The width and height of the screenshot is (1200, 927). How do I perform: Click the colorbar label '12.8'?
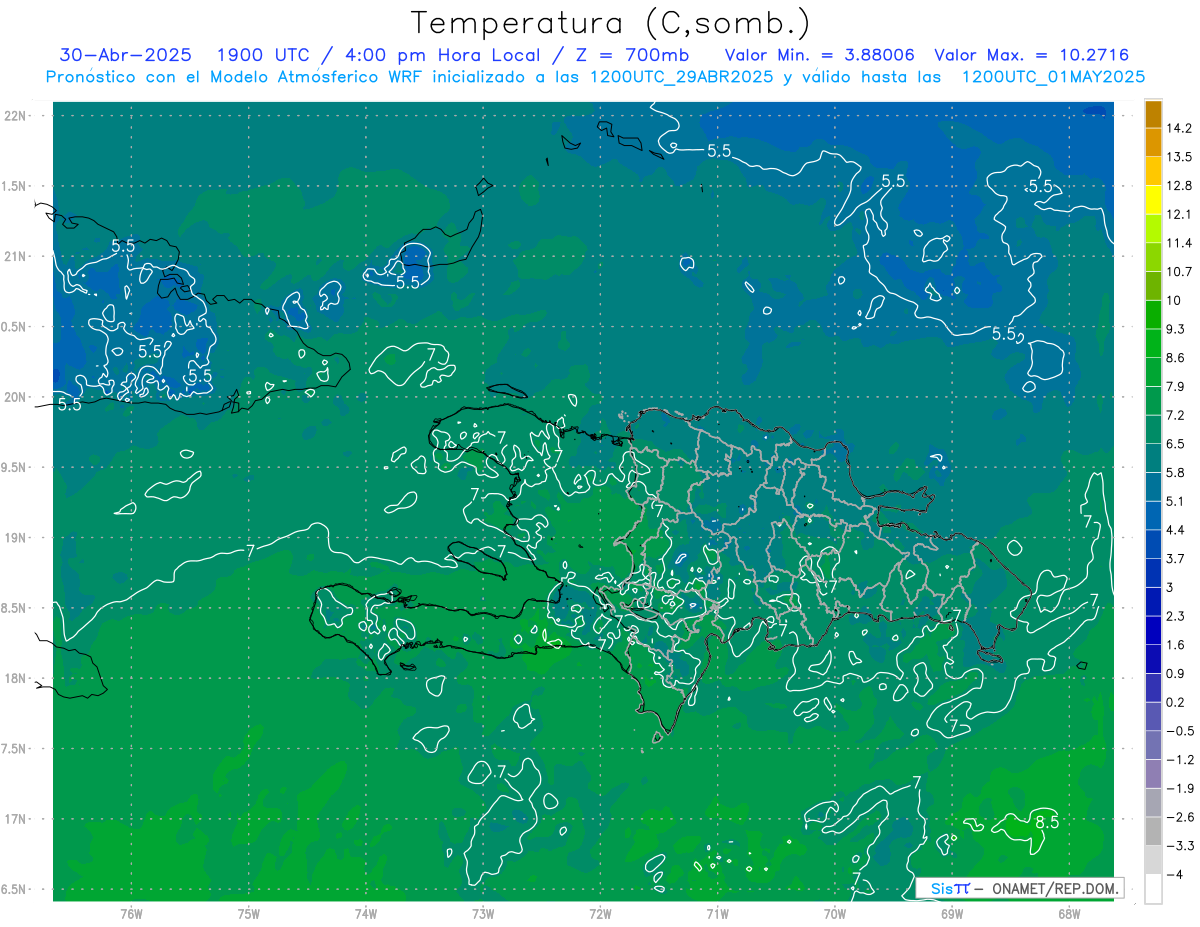[1179, 186]
